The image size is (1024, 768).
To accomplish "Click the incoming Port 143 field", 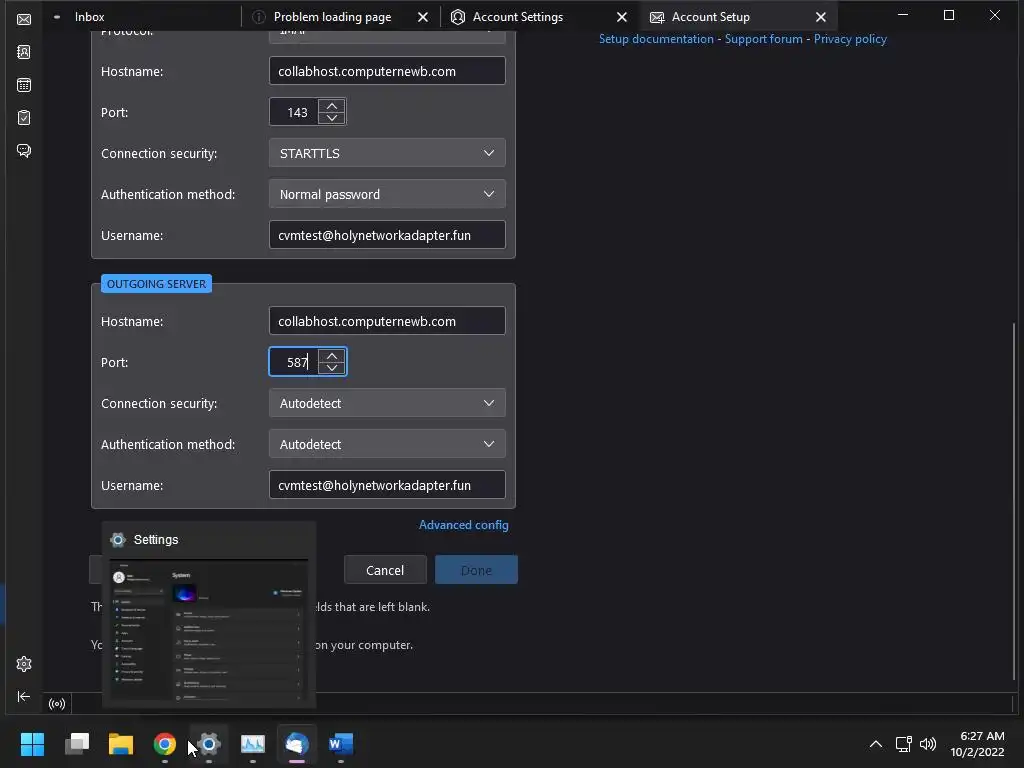I will pos(295,112).
